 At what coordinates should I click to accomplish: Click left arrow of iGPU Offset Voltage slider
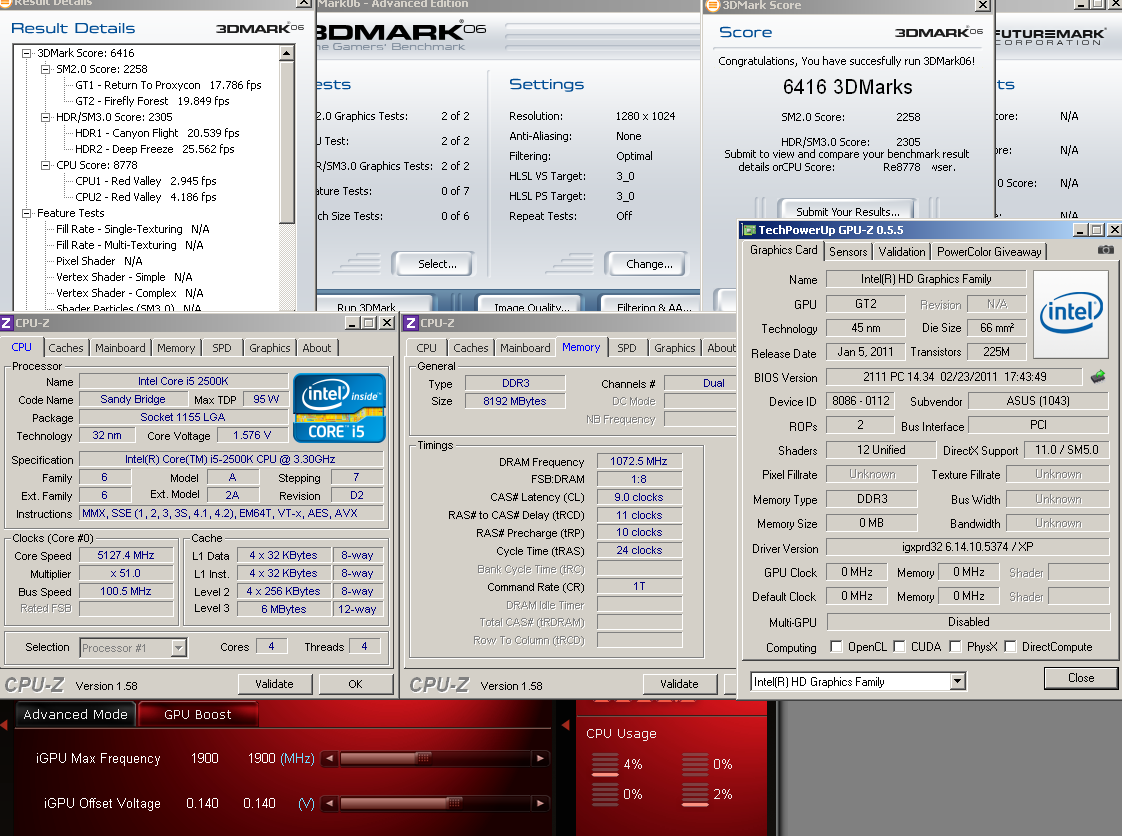click(329, 803)
